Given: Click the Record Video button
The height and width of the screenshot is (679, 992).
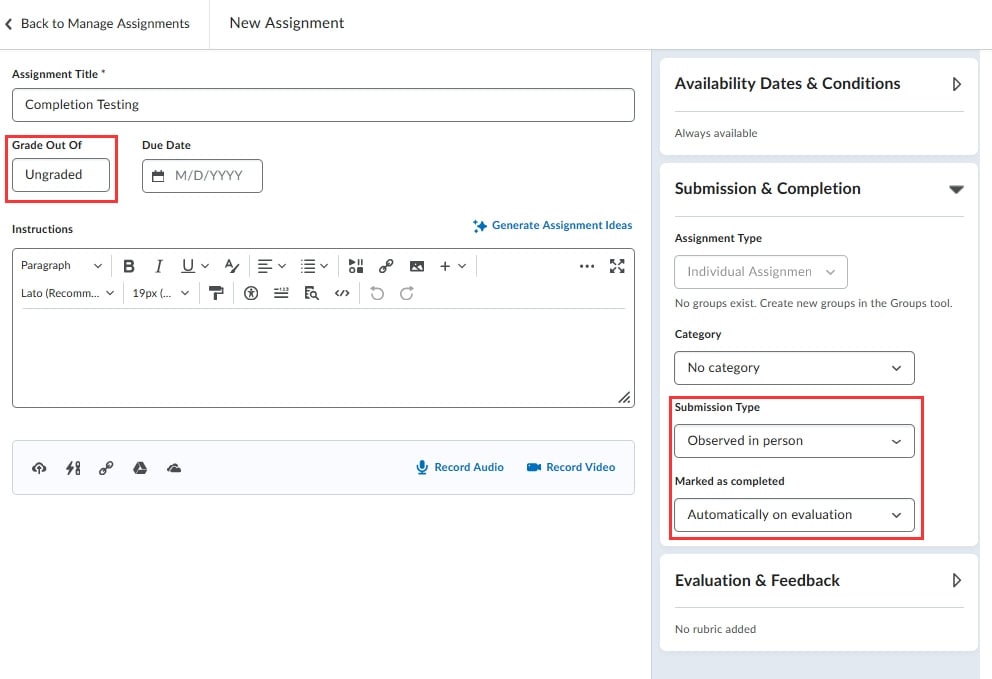Looking at the screenshot, I should point(571,468).
